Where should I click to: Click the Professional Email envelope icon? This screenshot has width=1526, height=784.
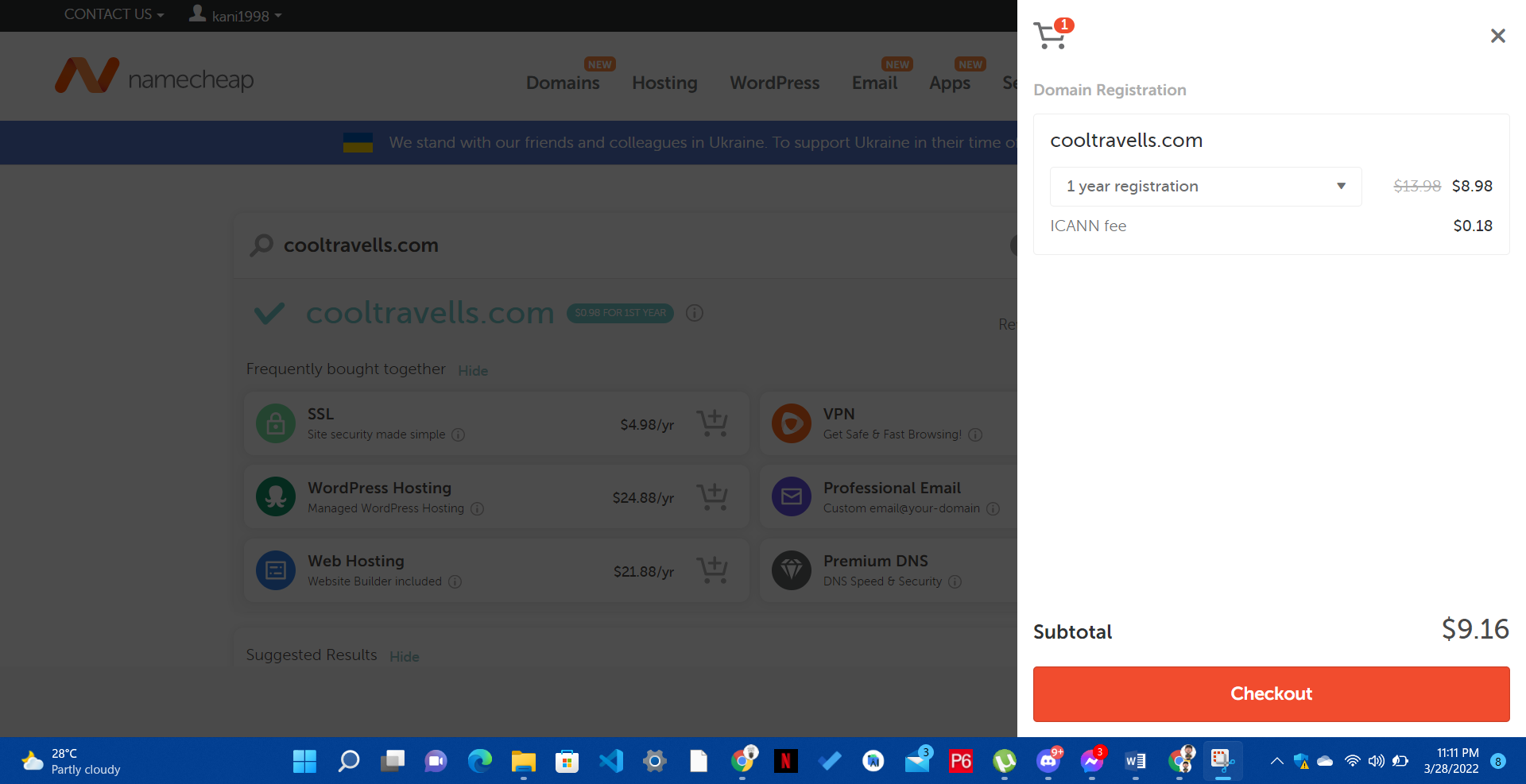(x=792, y=496)
